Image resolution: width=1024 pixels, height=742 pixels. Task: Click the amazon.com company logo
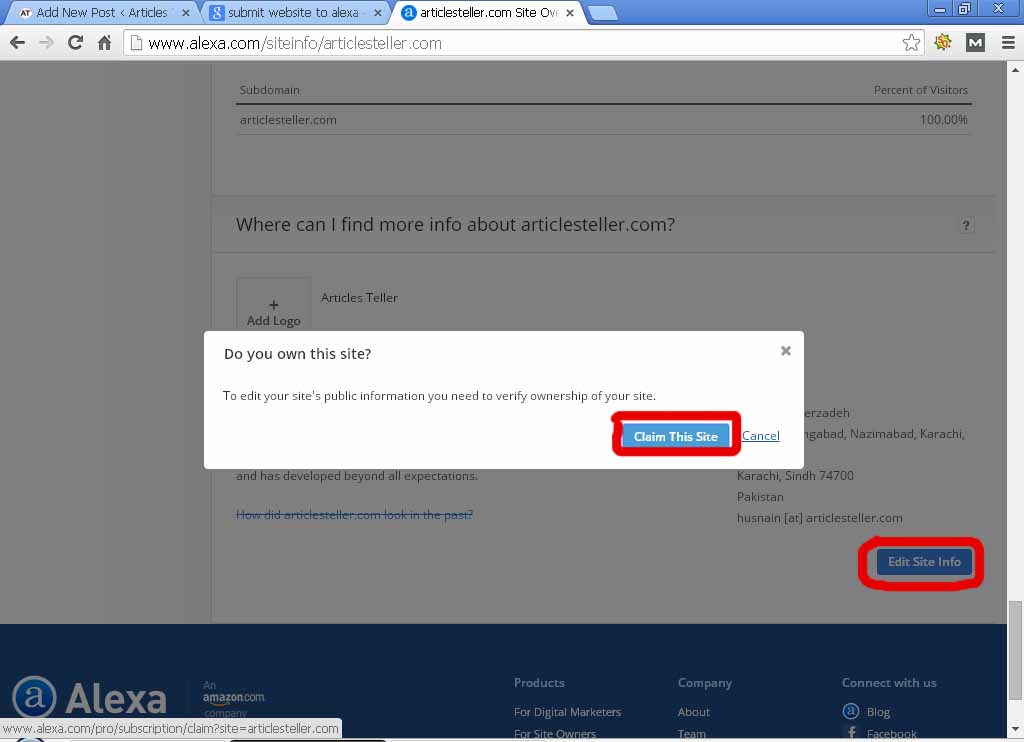pos(233,698)
